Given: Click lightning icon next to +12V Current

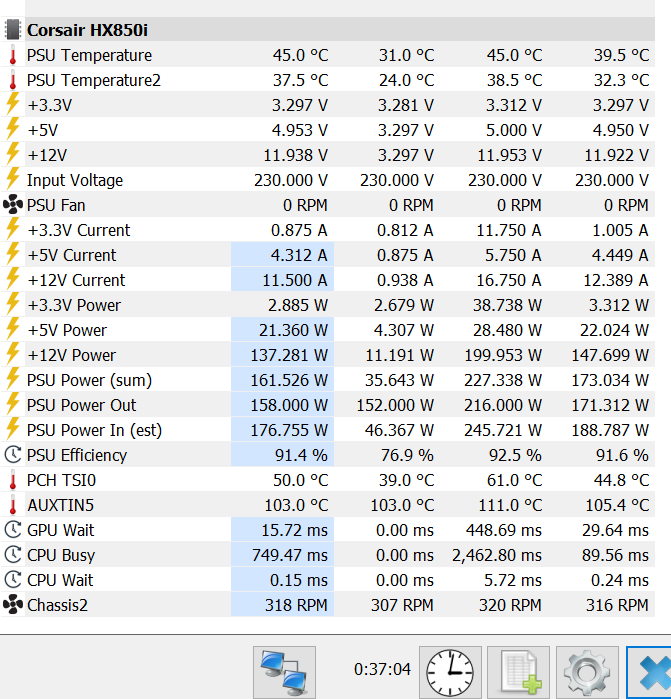Looking at the screenshot, I should [x=13, y=279].
